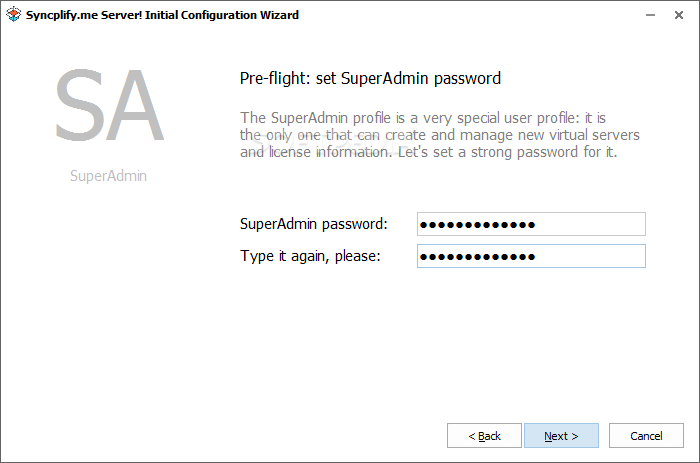700x463 pixels.
Task: Close the Initial Configuration Wizard window
Action: pos(679,15)
